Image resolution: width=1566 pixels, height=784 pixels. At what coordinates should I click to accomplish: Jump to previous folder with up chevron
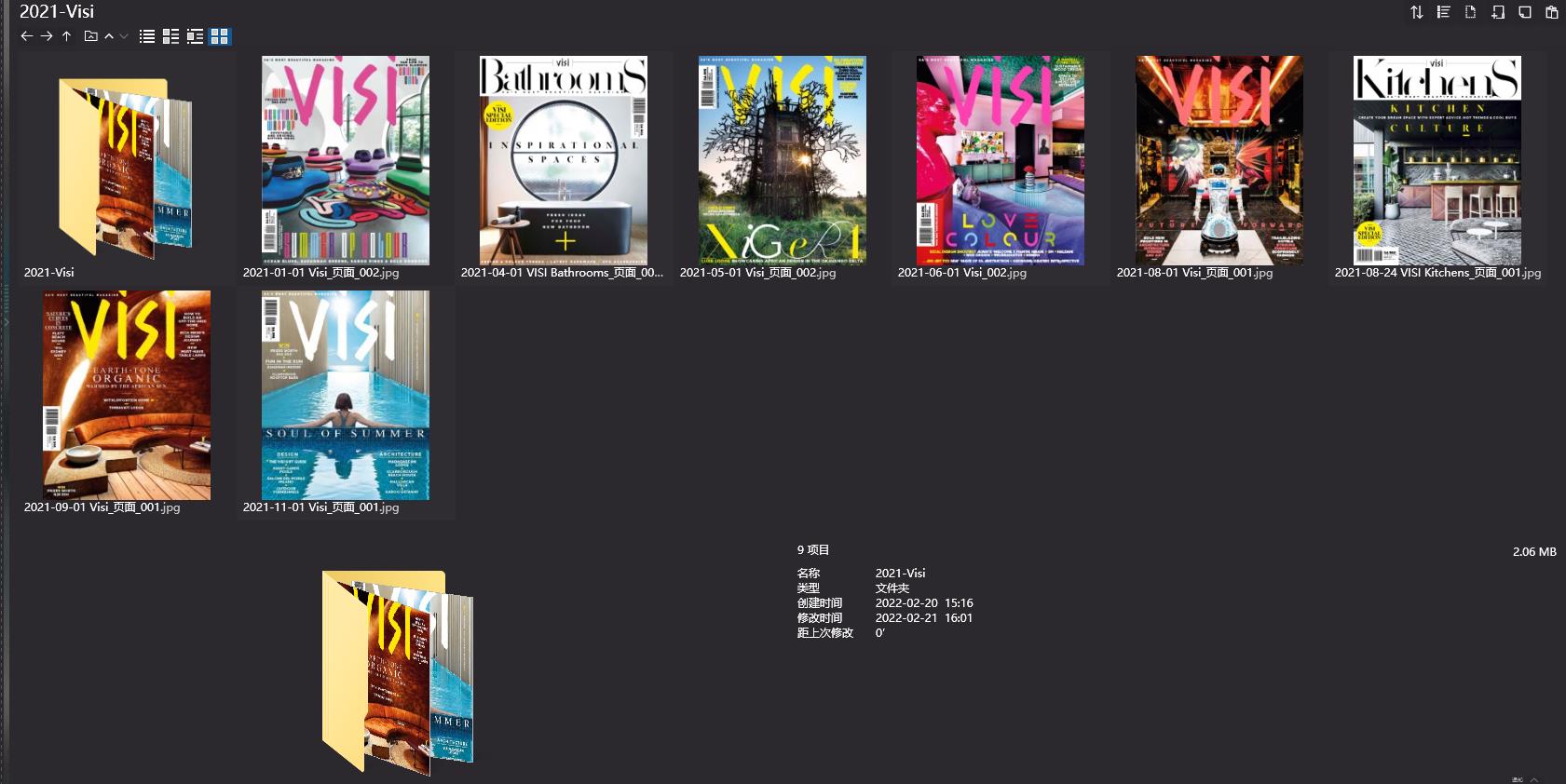click(x=109, y=36)
